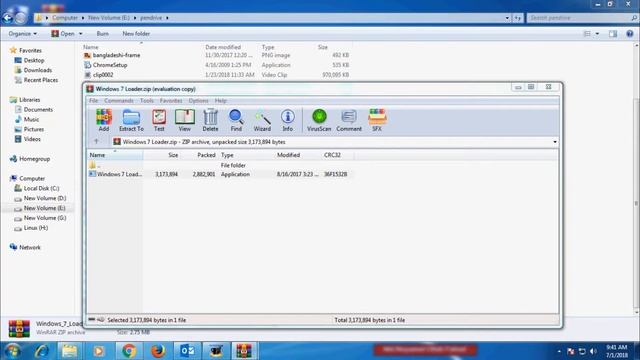
Task: Open the Organize dropdown in Explorer
Action: click(x=22, y=34)
